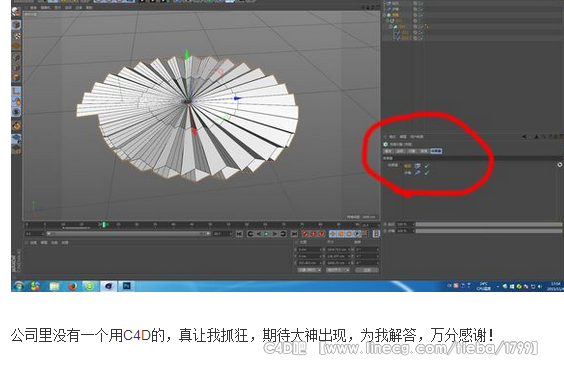Toggle the Enable Axis L-shaped icon
Screen dimensions: 564x365
coord(17,91)
